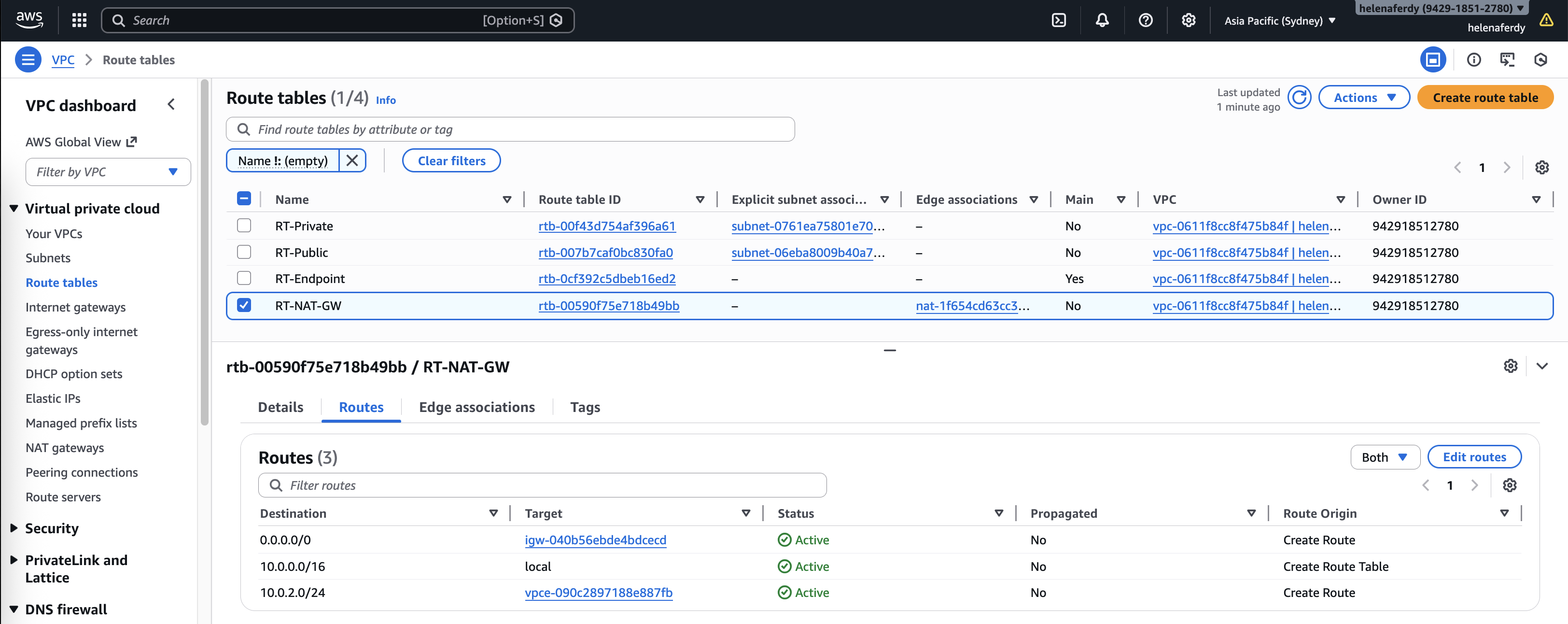Remove the Name filter token

tap(352, 161)
